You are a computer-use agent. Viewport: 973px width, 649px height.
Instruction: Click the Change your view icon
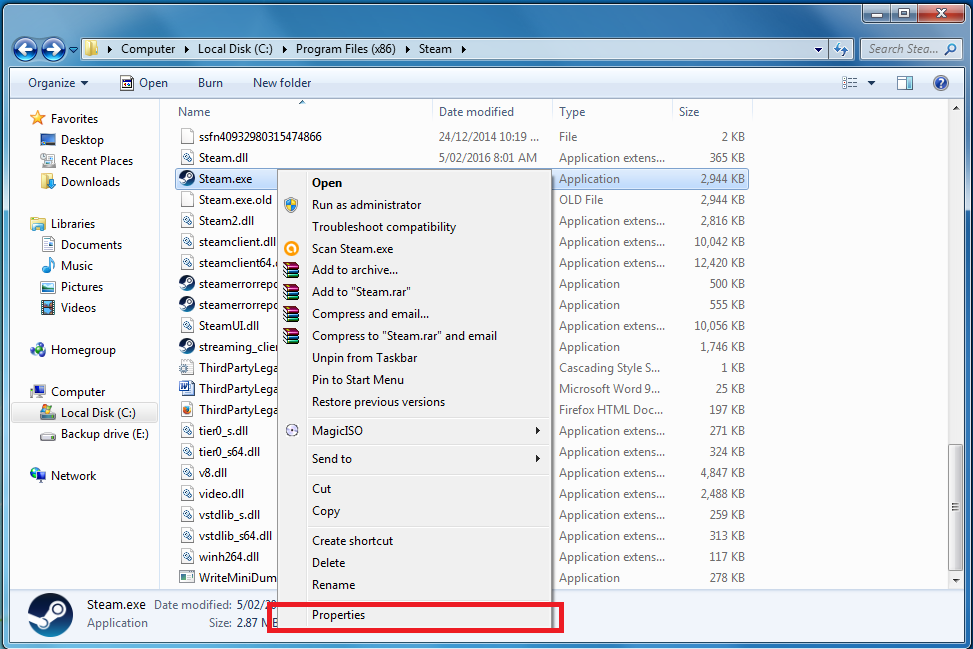click(850, 83)
